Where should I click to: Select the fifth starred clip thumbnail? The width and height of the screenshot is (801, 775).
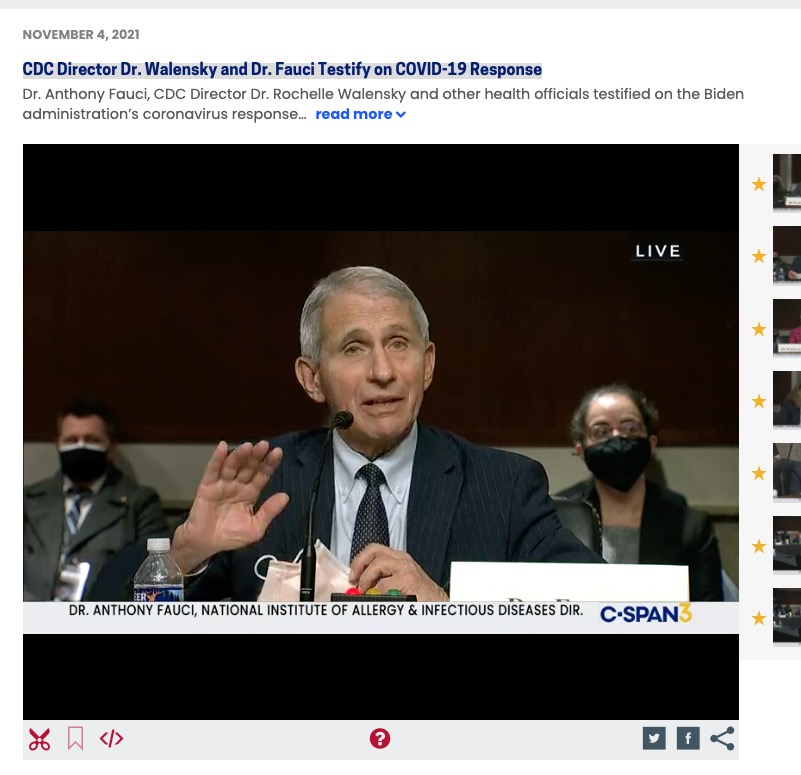click(787, 473)
